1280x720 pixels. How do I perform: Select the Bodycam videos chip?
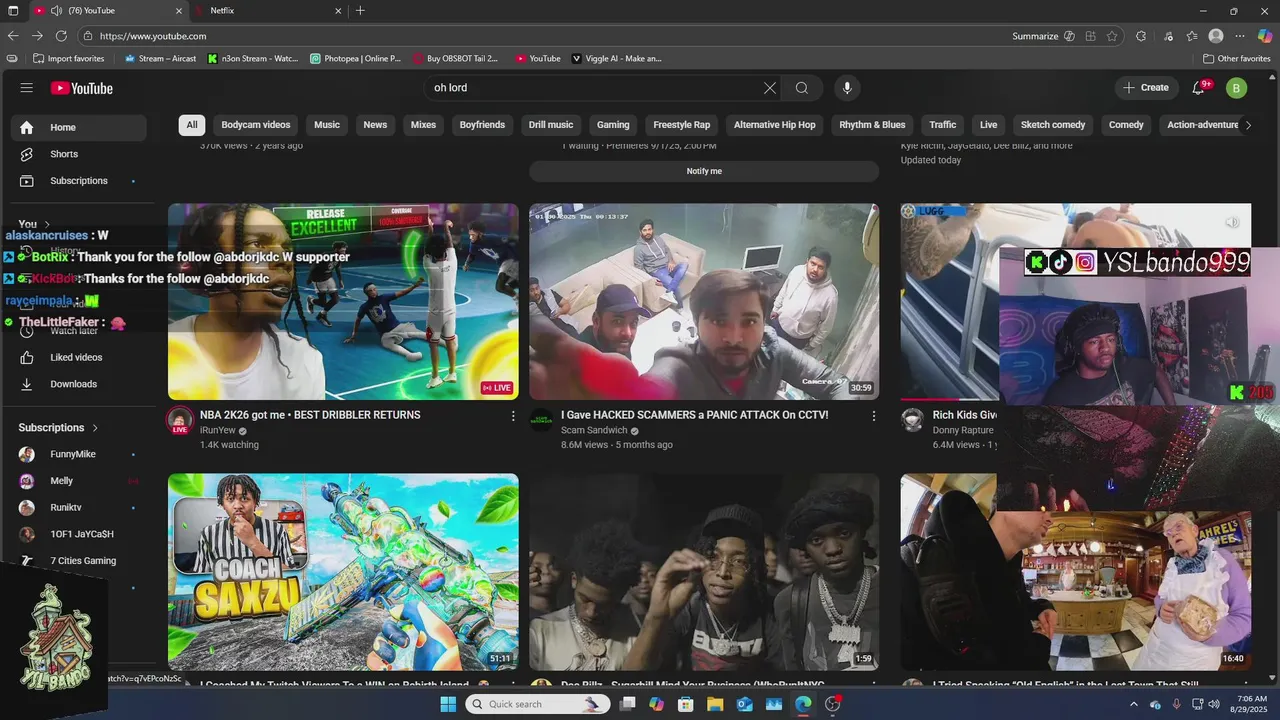tap(256, 125)
